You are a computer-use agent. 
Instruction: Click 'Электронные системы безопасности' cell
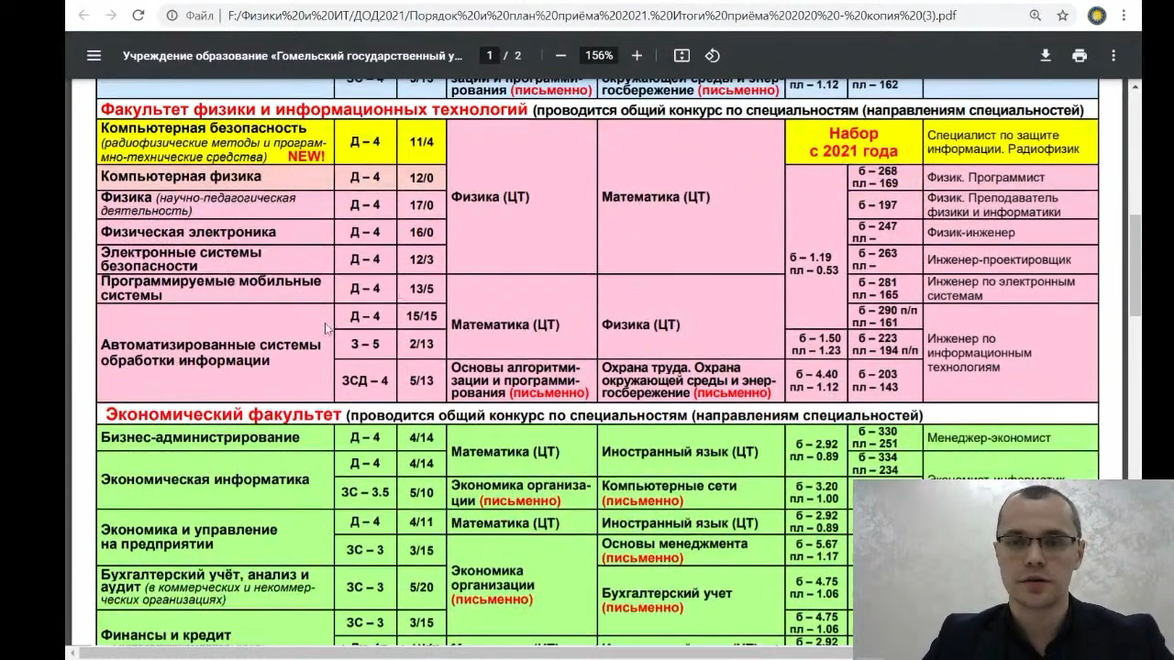pyautogui.click(x=215, y=259)
